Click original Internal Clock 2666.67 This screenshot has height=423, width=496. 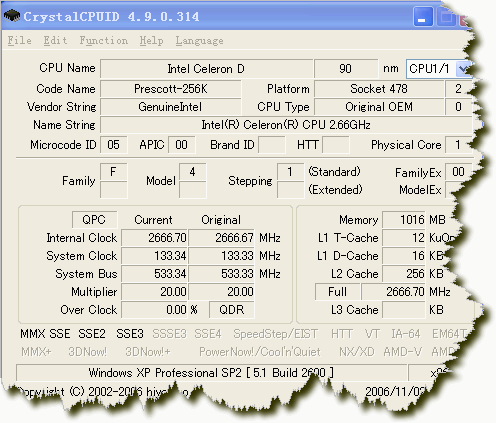[222, 238]
